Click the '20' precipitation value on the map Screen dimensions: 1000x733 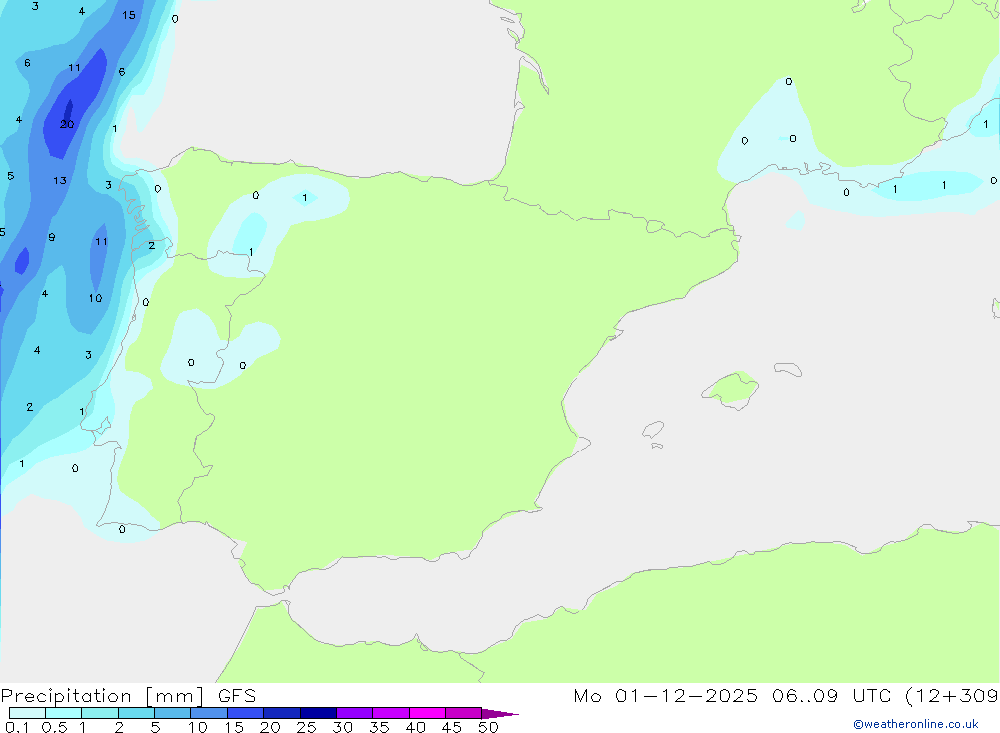(67, 124)
